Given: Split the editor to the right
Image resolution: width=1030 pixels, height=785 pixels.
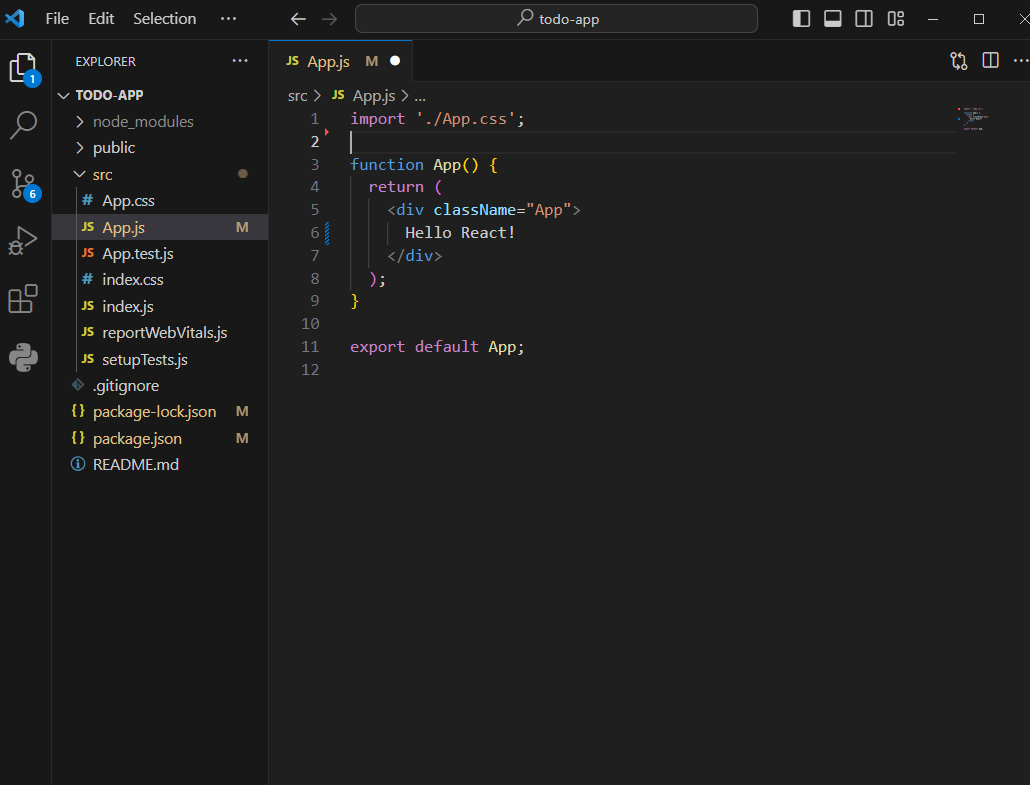Looking at the screenshot, I should tap(990, 61).
